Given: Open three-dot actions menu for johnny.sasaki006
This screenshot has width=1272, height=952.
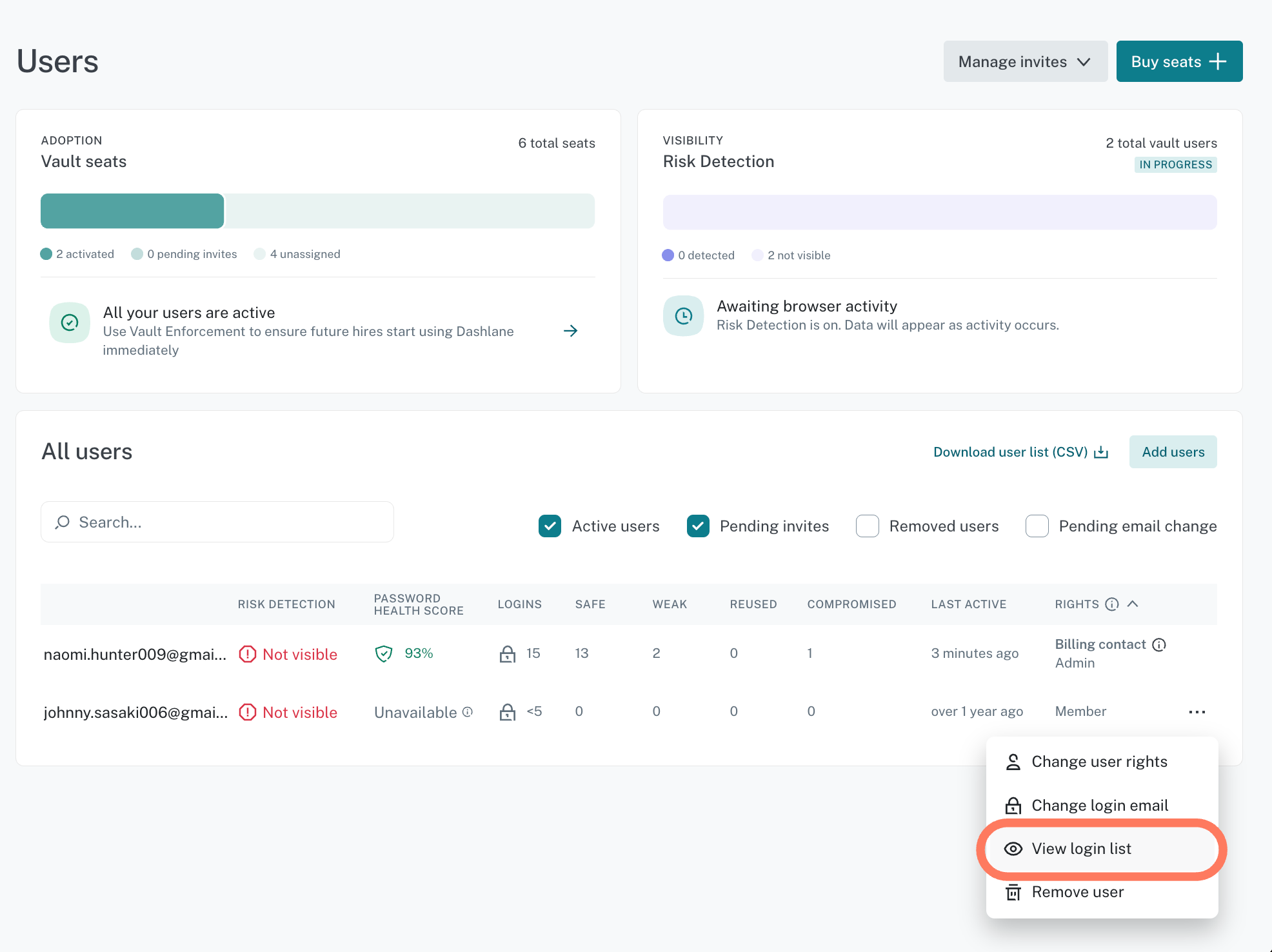Looking at the screenshot, I should (1197, 712).
